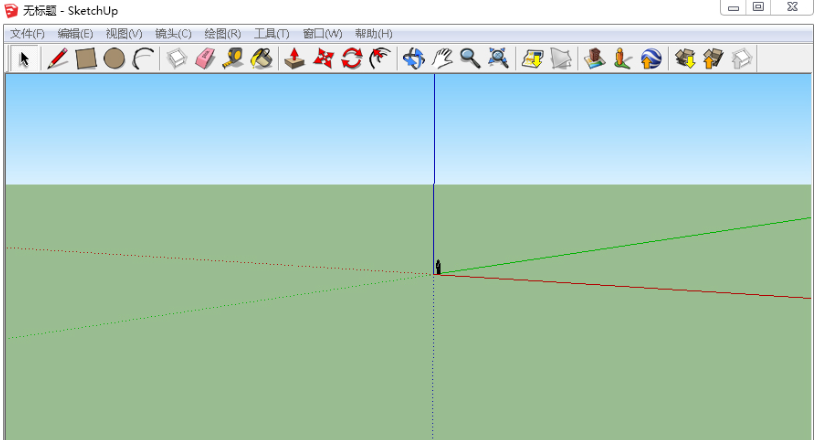Image resolution: width=815 pixels, height=440 pixels.
Task: Click the Add New Building icon
Action: pos(594,58)
